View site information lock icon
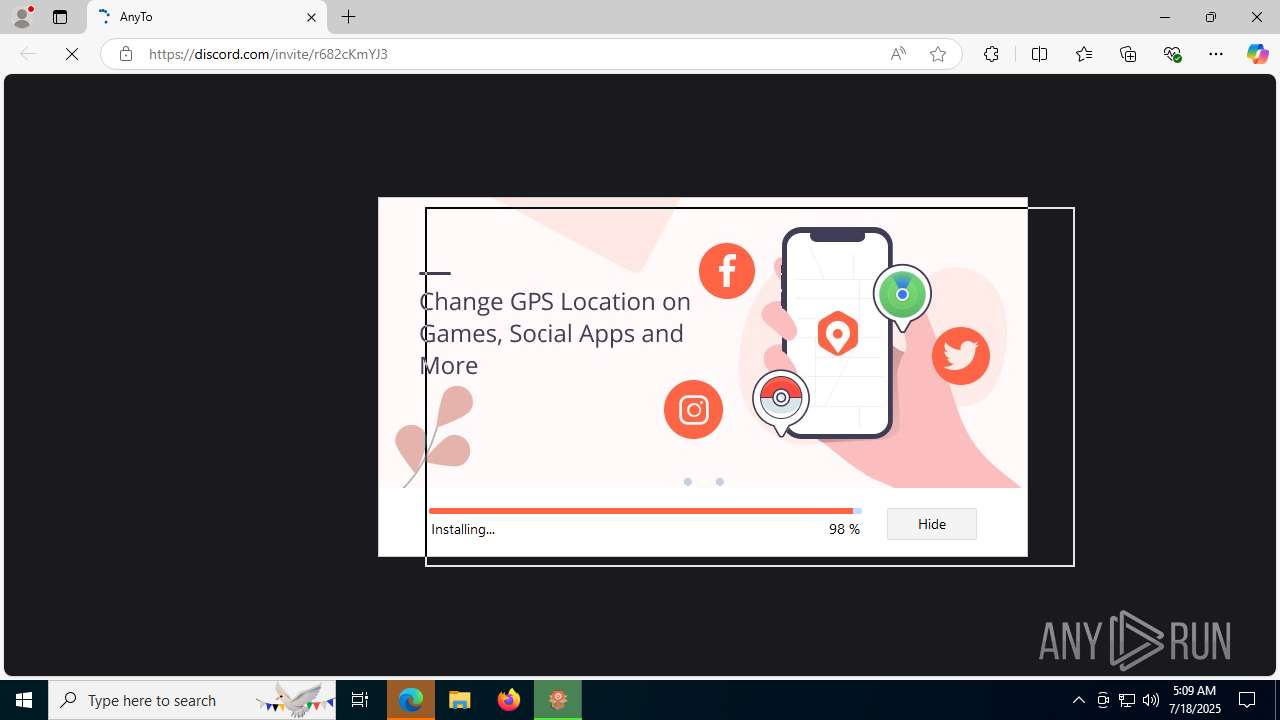Viewport: 1280px width, 720px height. click(x=126, y=54)
